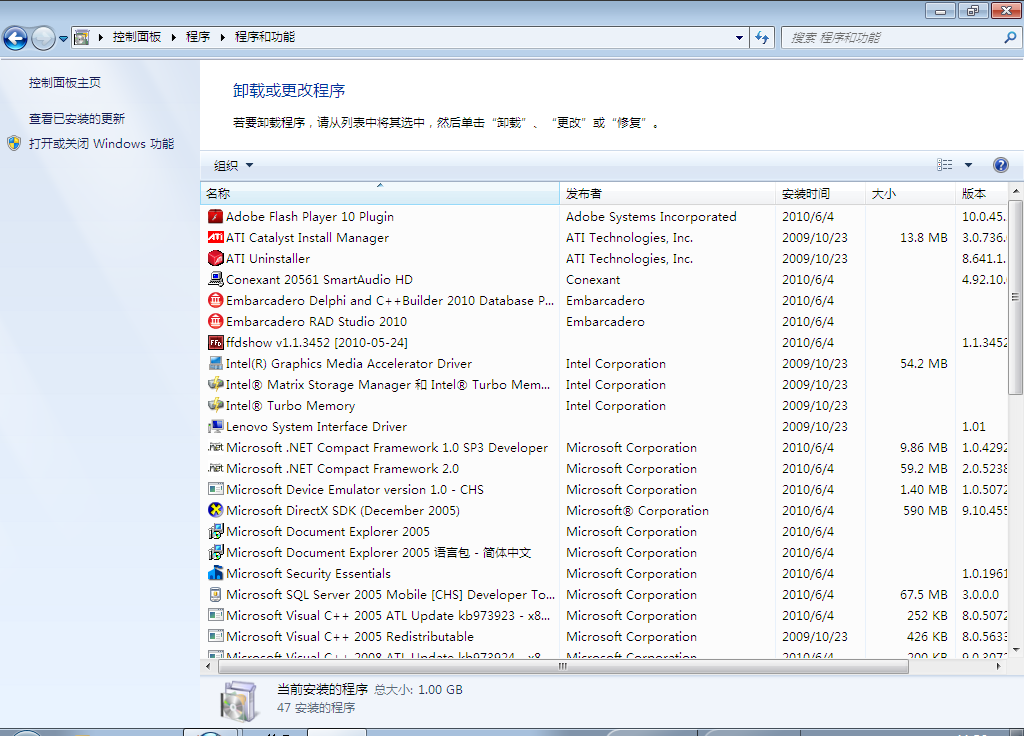Click the Microsoft Device Emulator icon
Image resolution: width=1024 pixels, height=736 pixels.
tap(216, 489)
